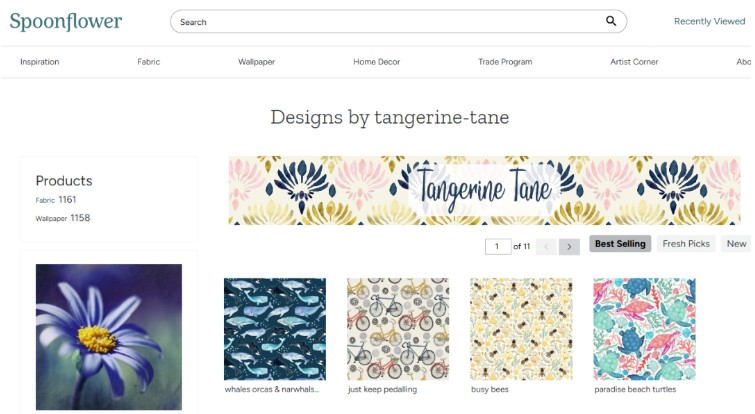Viewport: 755px width, 414px height.
Task: Sort designs by Best Selling
Action: pyautogui.click(x=620, y=244)
